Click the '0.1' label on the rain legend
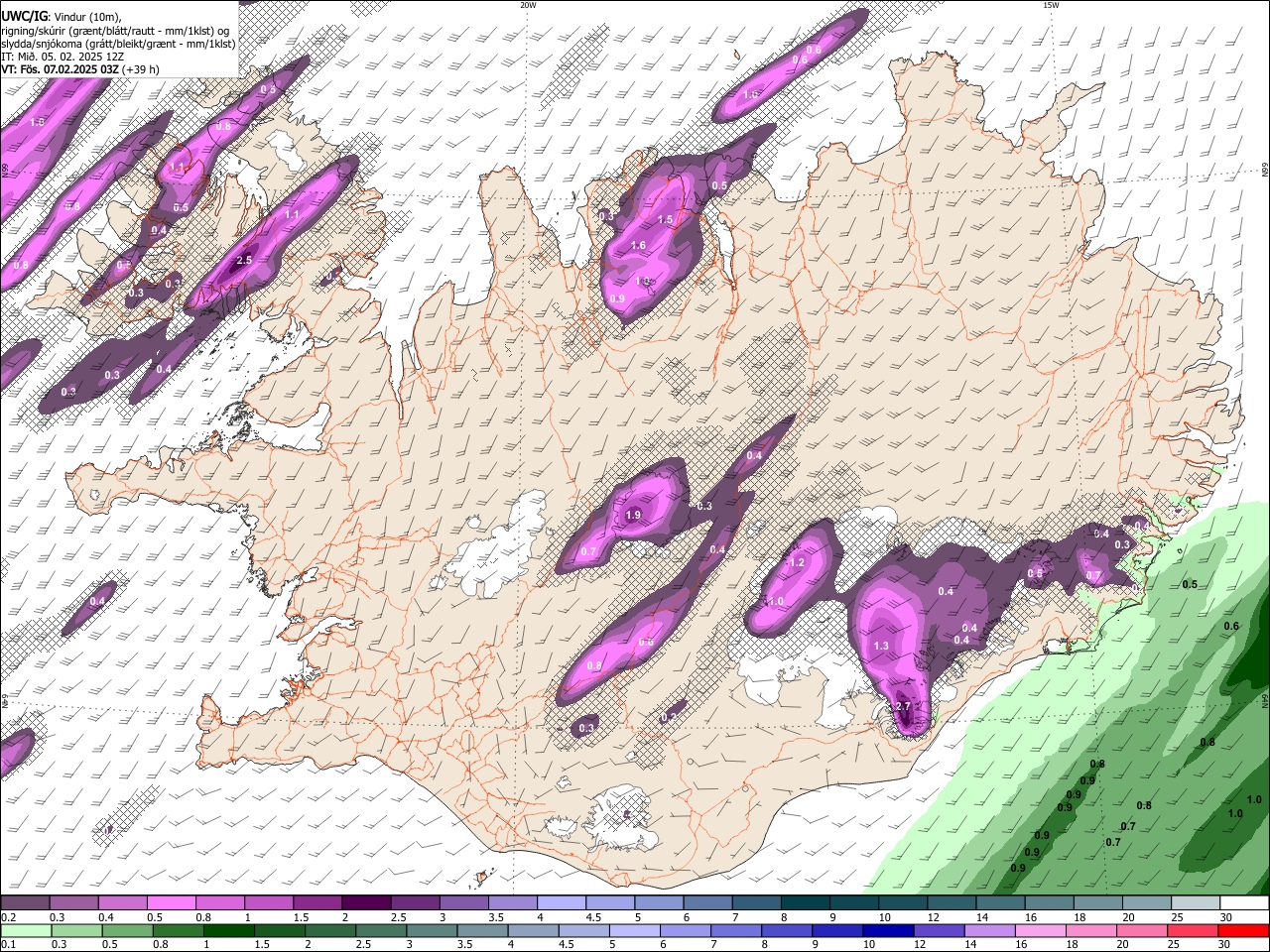1270x952 pixels. tap(7, 944)
